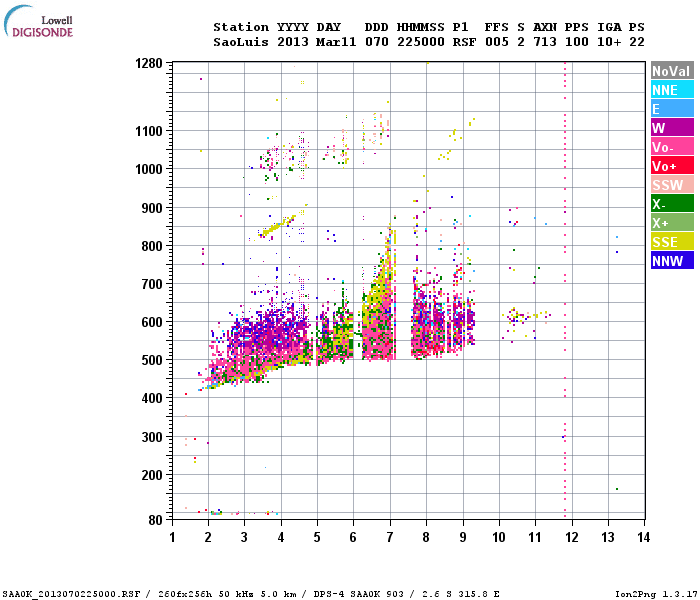Screen dimensions: 700x600
Task: Click the Lowell Digisonde logo
Action: pyautogui.click(x=38, y=21)
